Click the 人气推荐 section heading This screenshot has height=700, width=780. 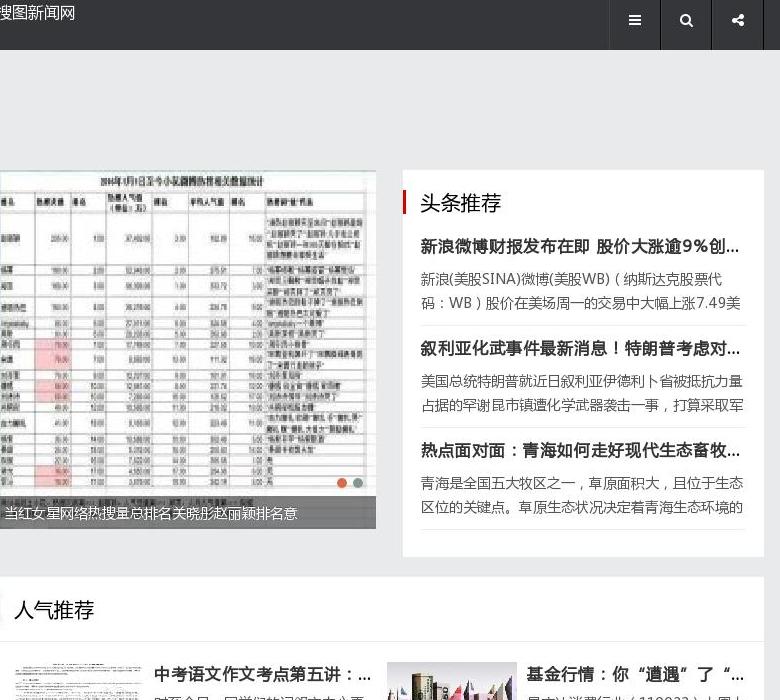pos(54,610)
